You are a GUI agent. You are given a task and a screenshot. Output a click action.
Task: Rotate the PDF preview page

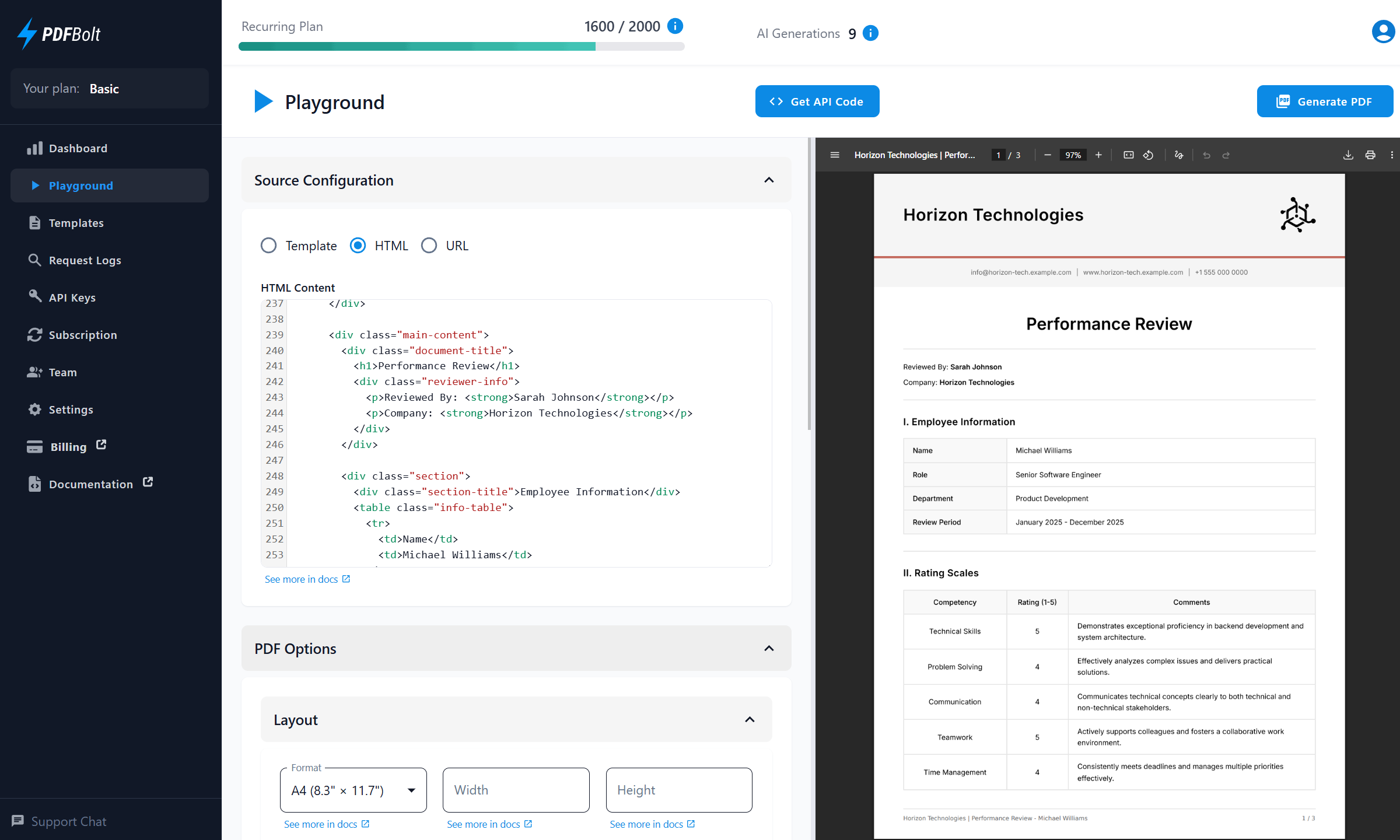1149,155
